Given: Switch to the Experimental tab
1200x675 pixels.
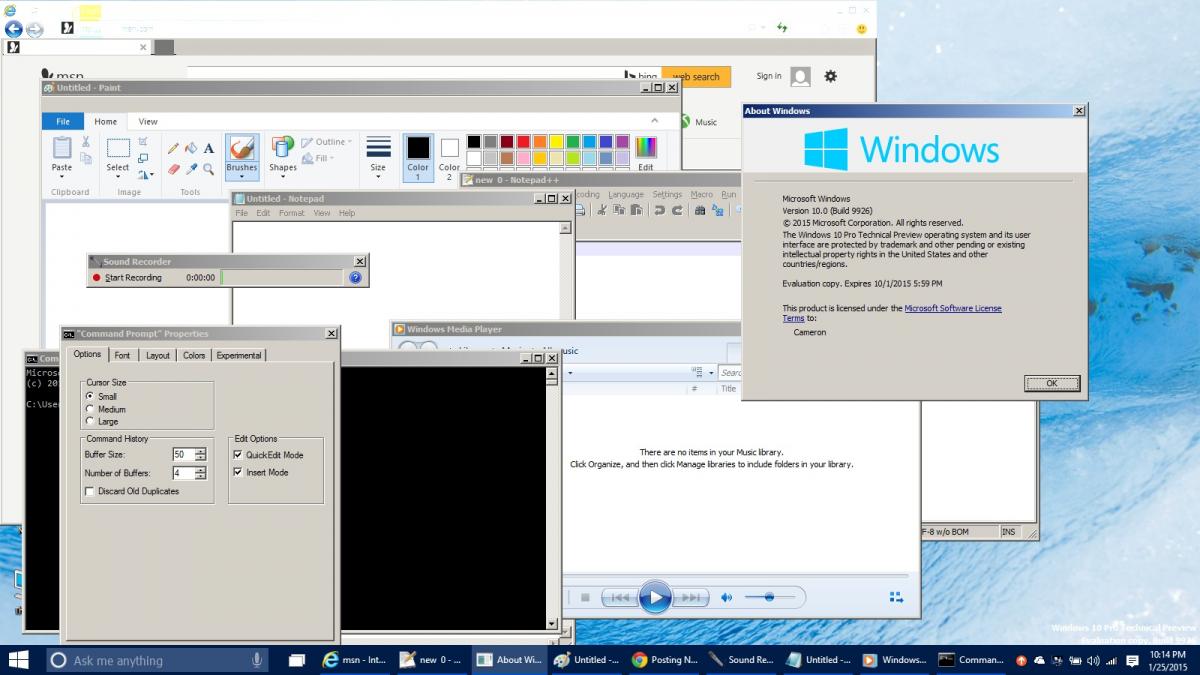Looking at the screenshot, I should (x=239, y=355).
